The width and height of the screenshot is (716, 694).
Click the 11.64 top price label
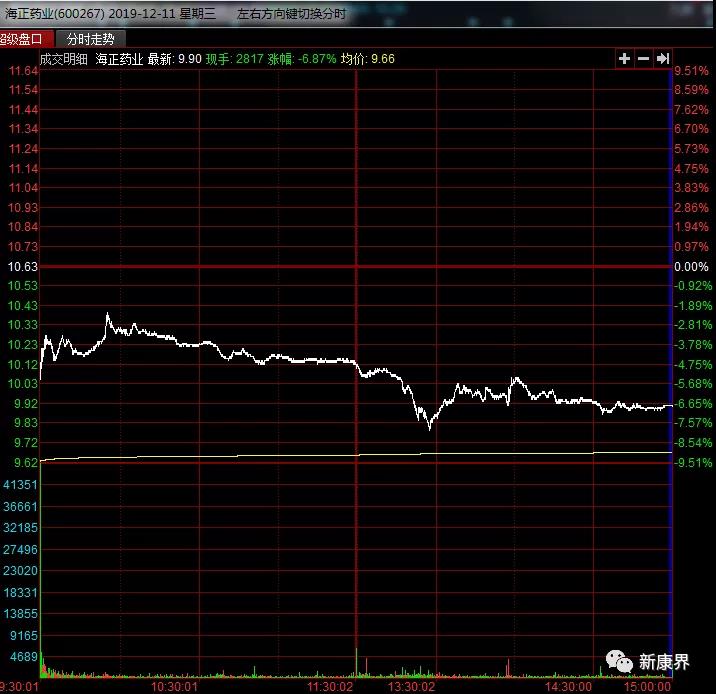(23, 71)
